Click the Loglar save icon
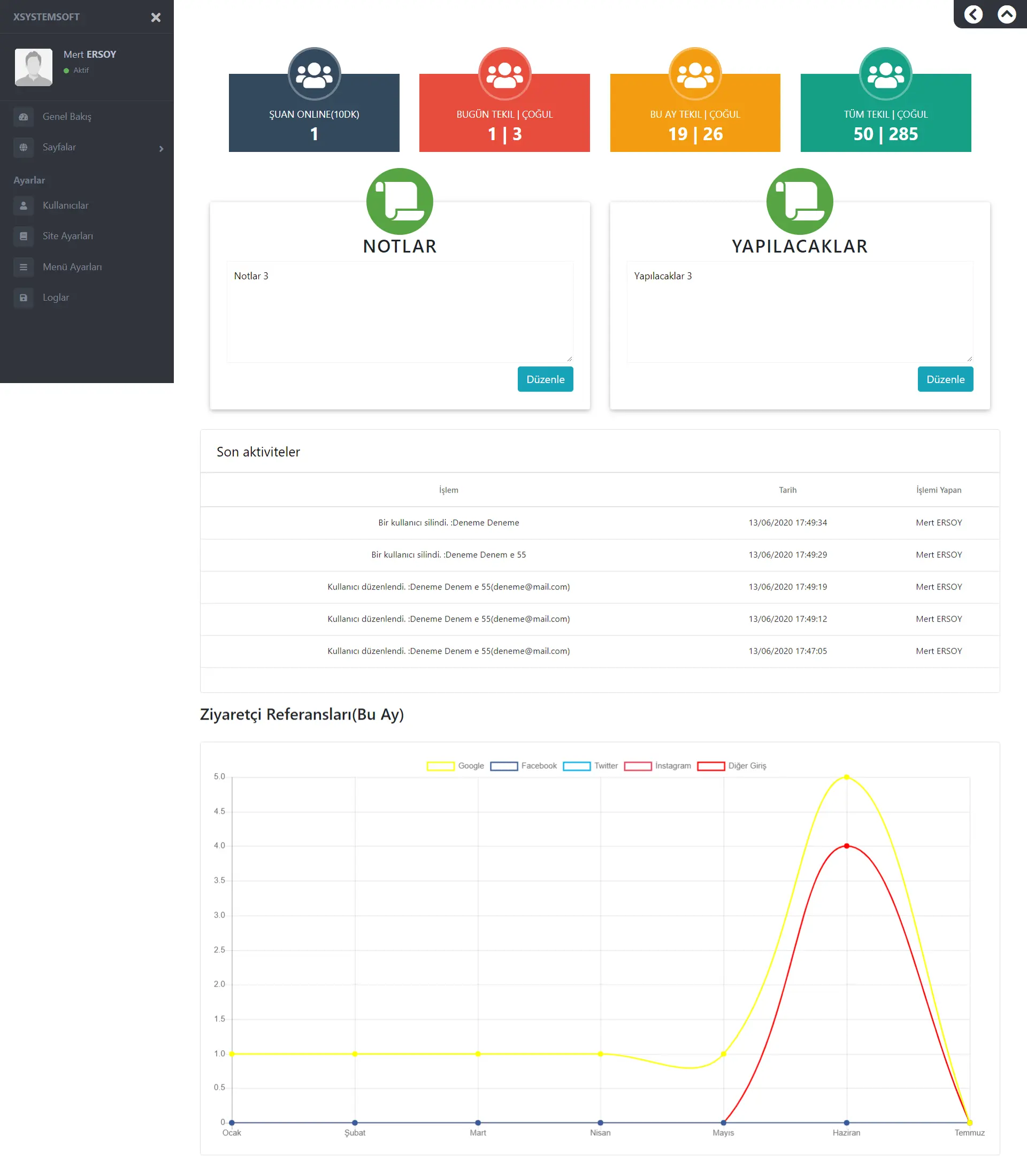Screen dimensions: 1027x1176 coord(24,298)
